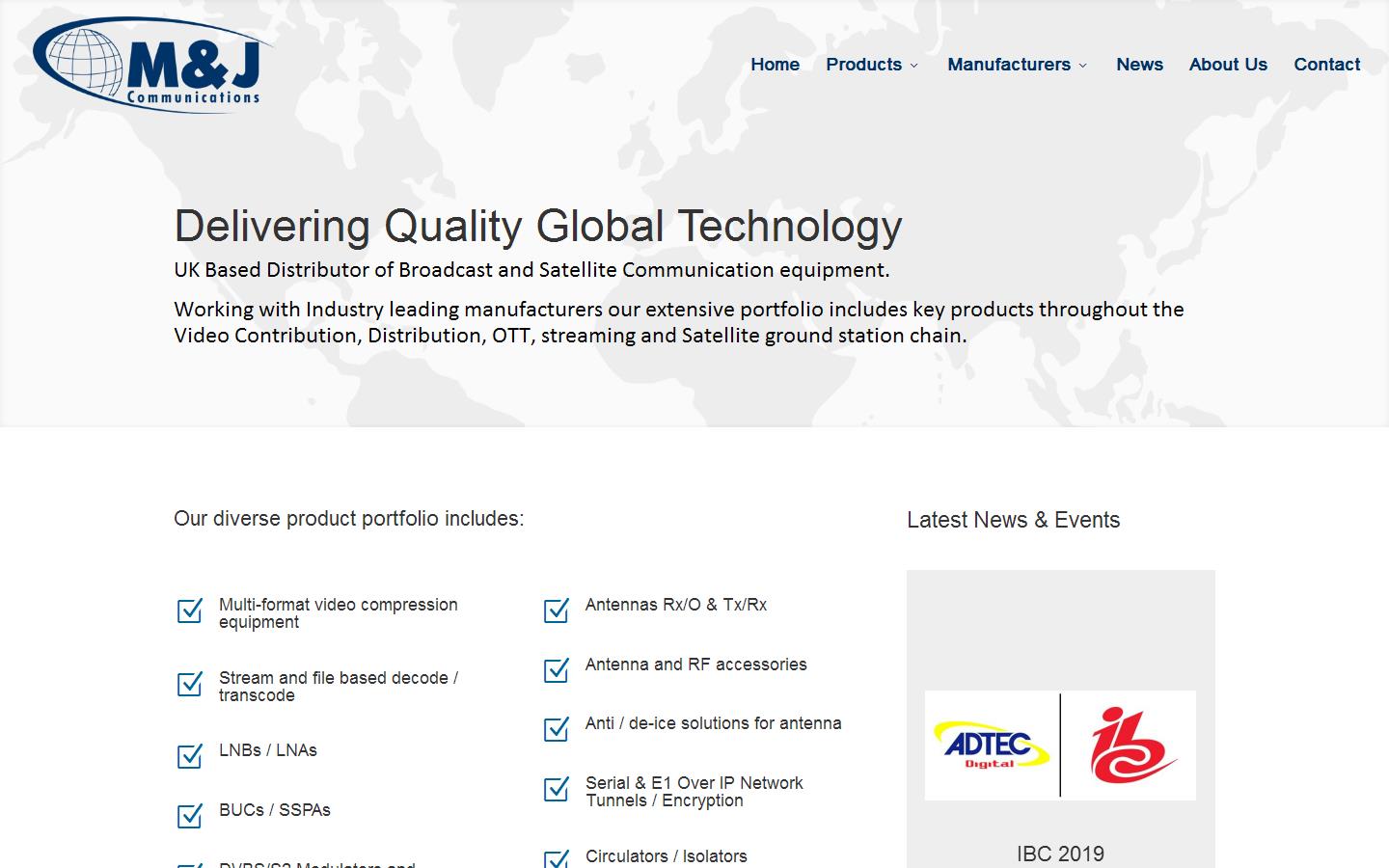Screen dimensions: 1389x868
Task: Click checkmark icon beside BUCs / SSPAs
Action: pyautogui.click(x=190, y=815)
